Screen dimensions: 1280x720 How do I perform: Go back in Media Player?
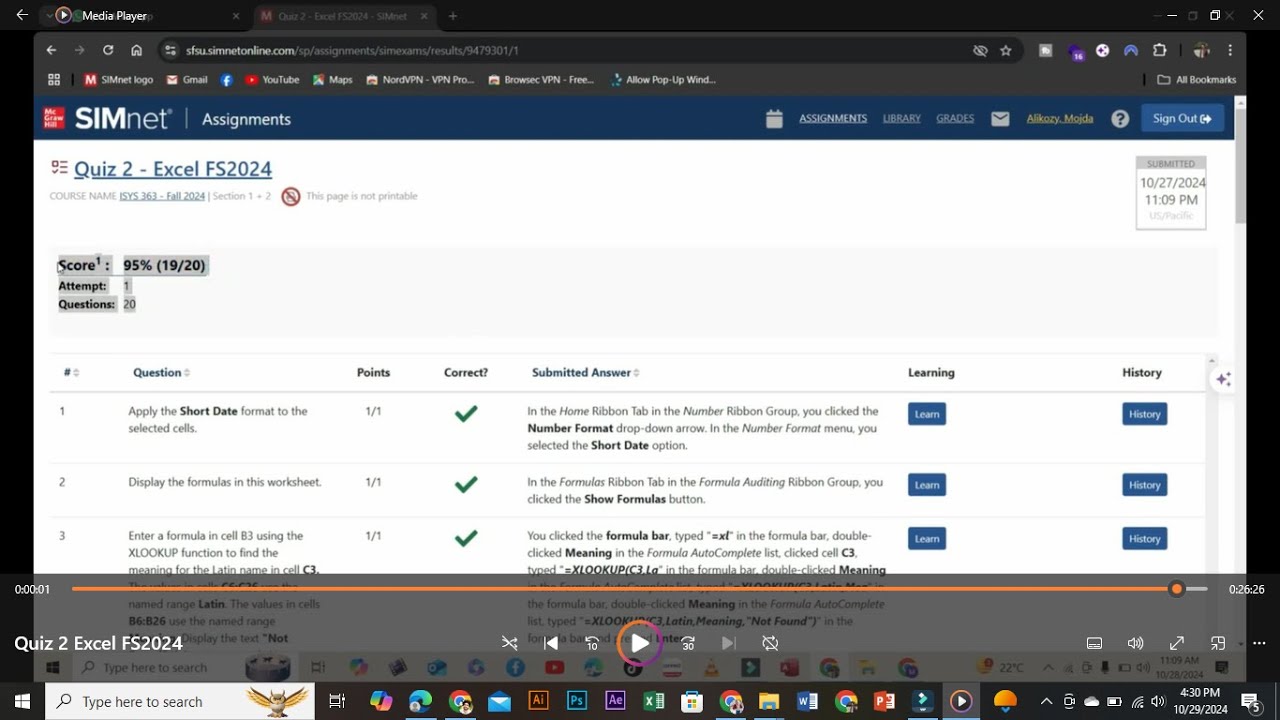(x=22, y=15)
